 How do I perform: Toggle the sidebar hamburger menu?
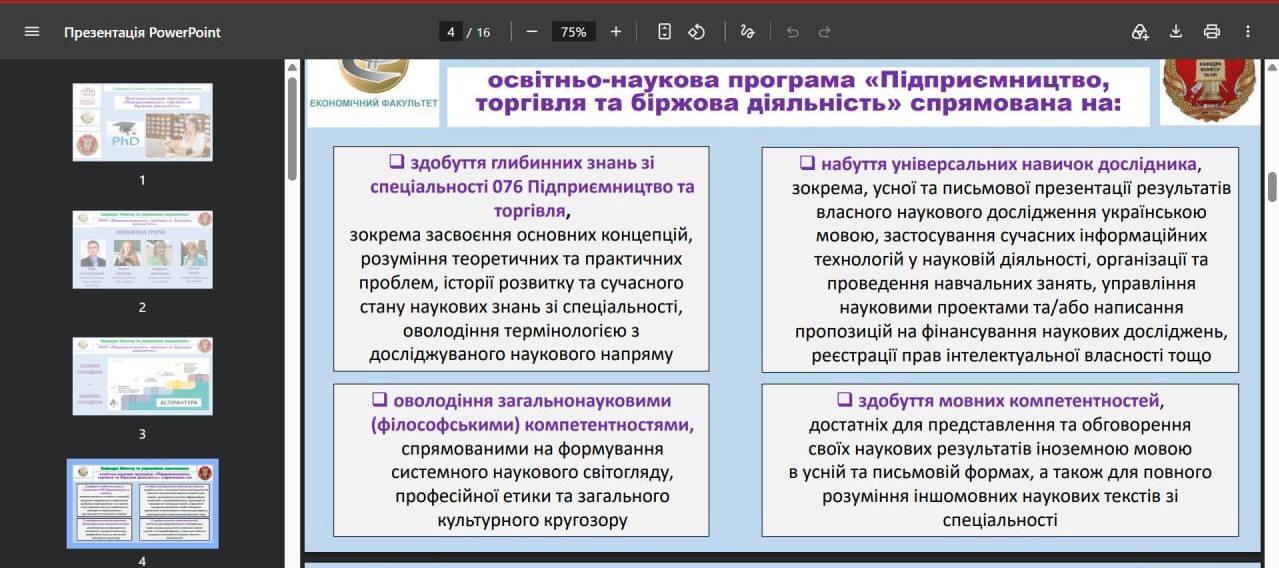(32, 32)
